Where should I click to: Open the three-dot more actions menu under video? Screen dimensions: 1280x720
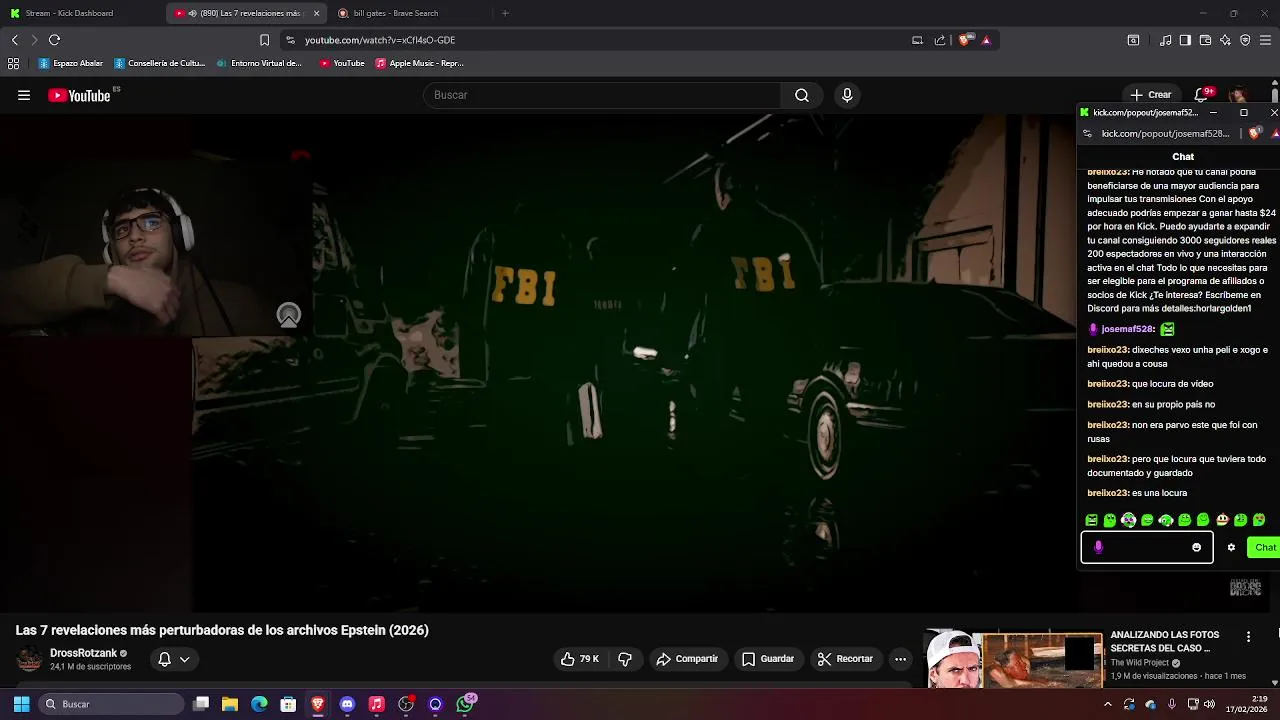pos(900,659)
